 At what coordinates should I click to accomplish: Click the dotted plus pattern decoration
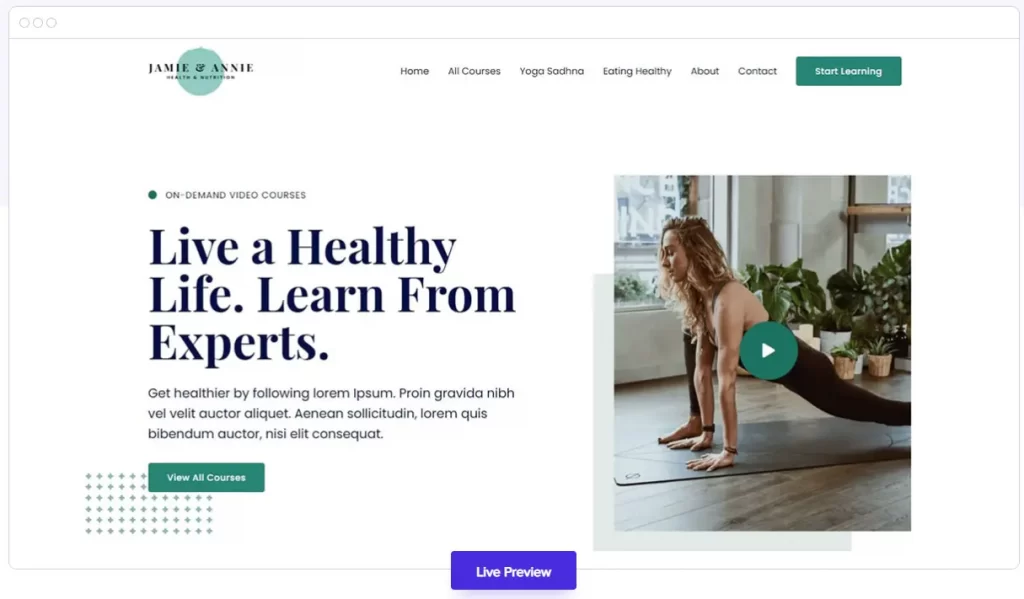point(149,503)
